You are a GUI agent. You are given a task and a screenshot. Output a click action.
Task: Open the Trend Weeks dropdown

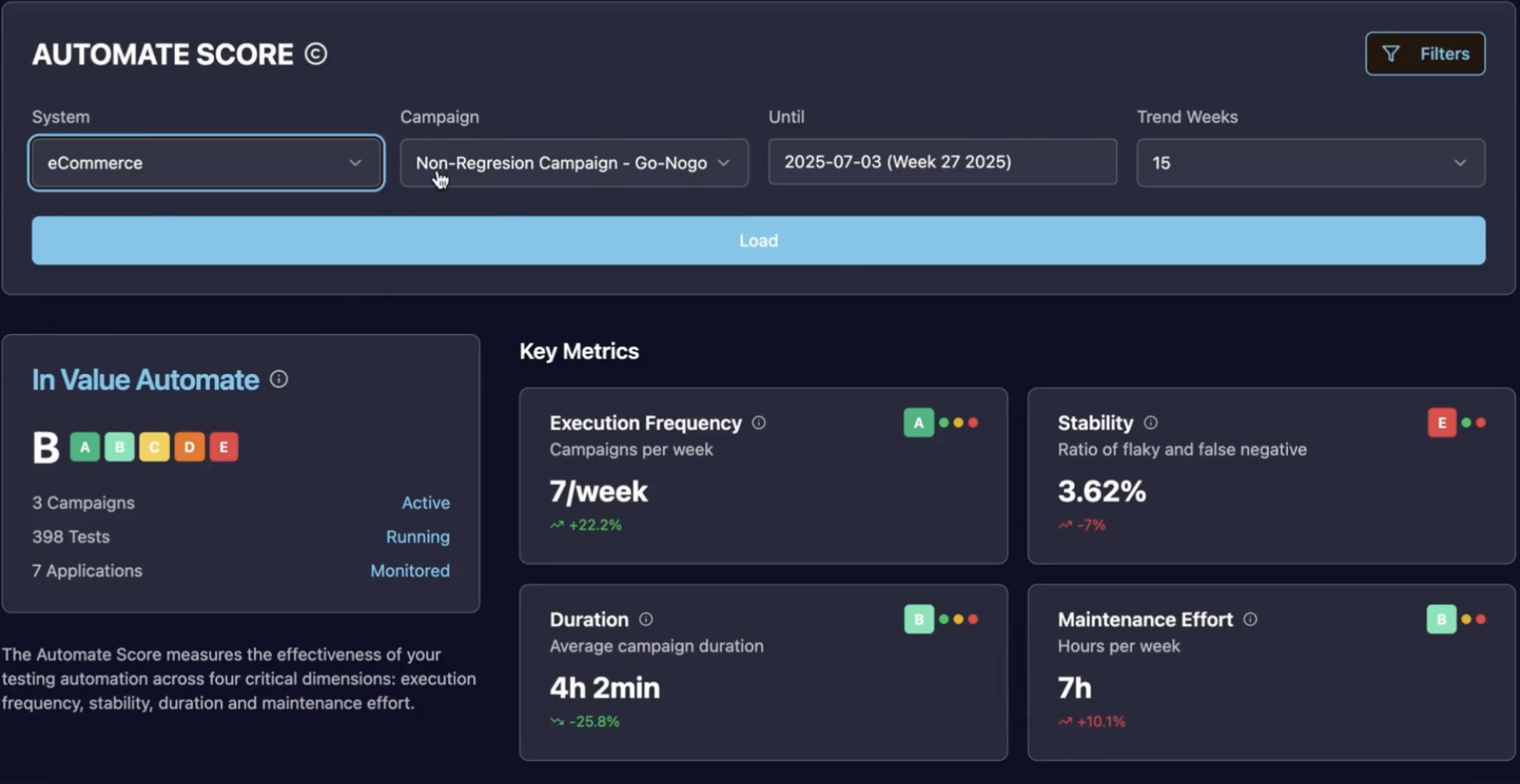(1310, 163)
